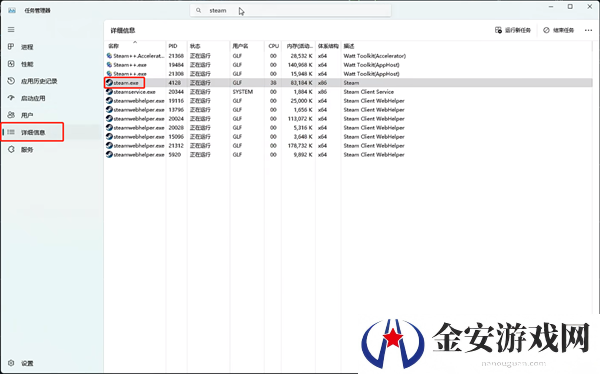The width and height of the screenshot is (600, 374).
Task: Click memory value 25,000 K
Action: click(302, 101)
